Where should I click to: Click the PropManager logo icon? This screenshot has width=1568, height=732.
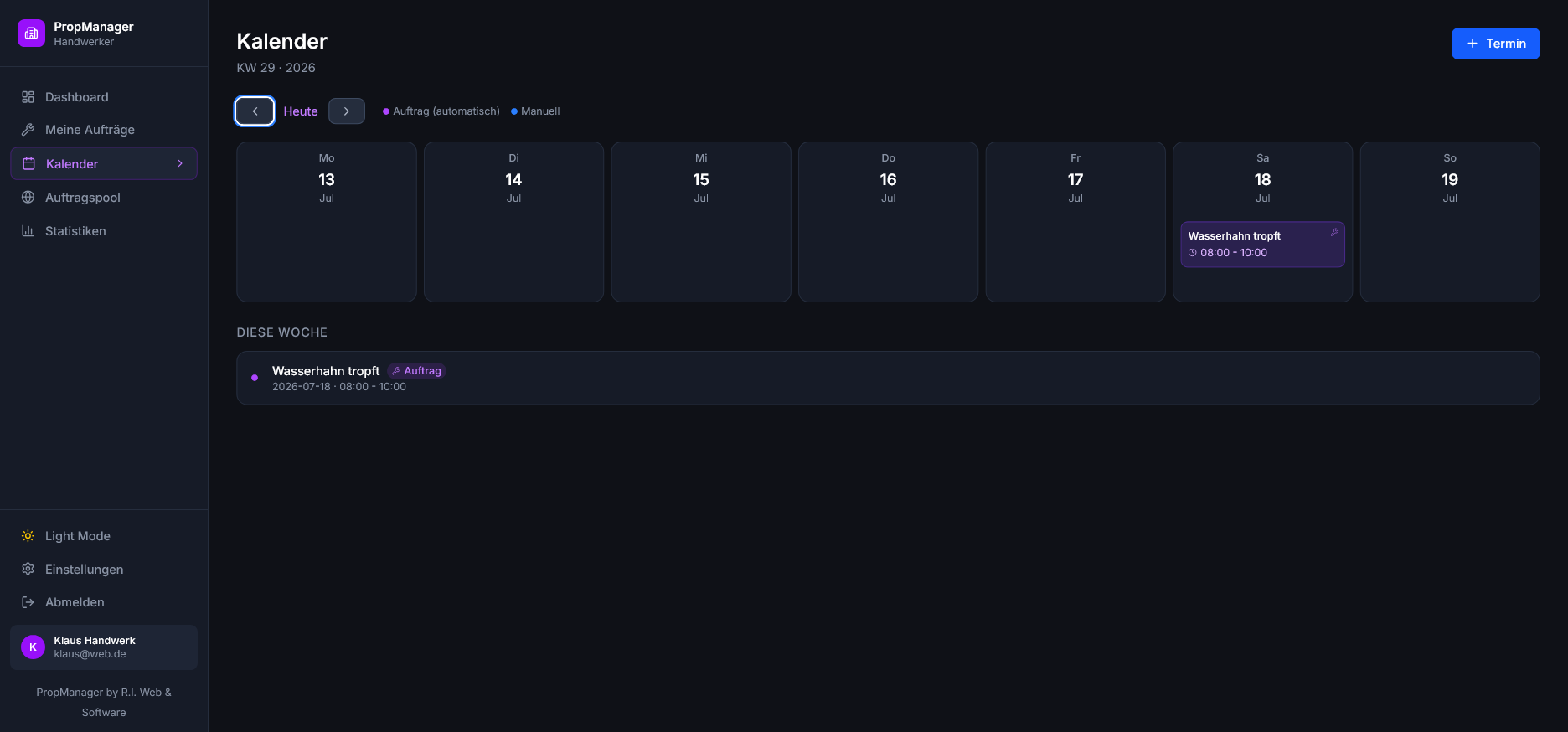31,34
